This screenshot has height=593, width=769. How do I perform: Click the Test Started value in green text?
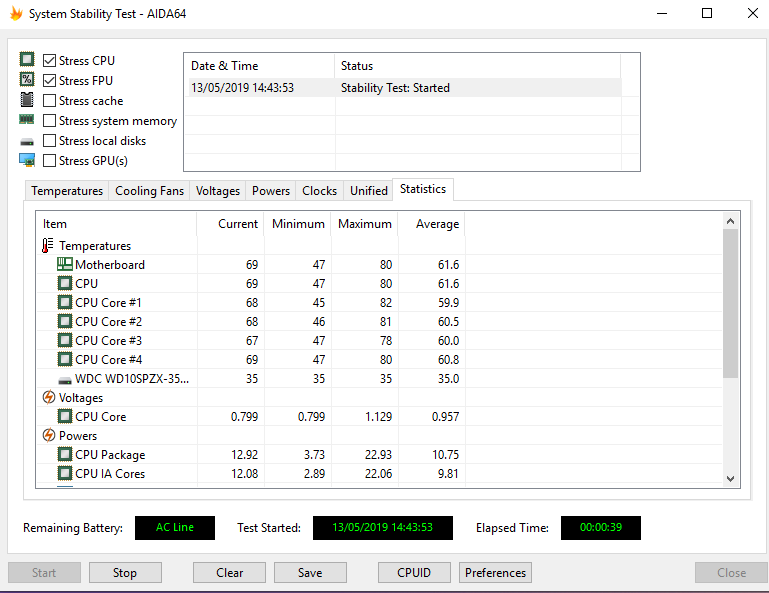pos(383,527)
